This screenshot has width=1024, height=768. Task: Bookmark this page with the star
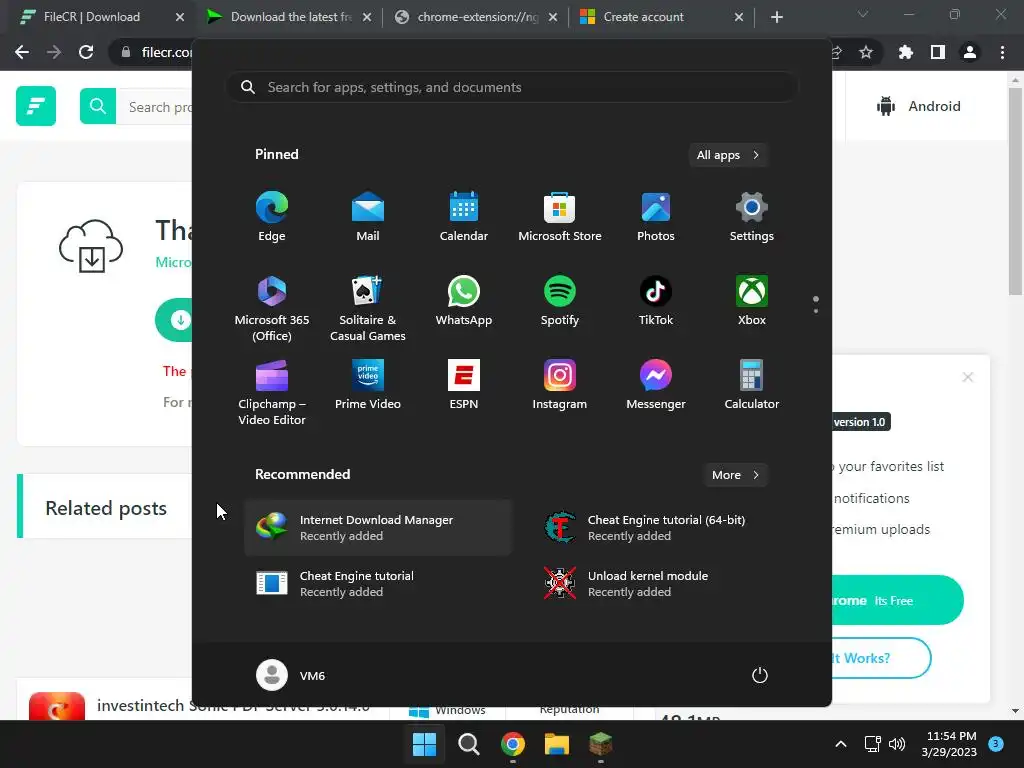click(866, 52)
